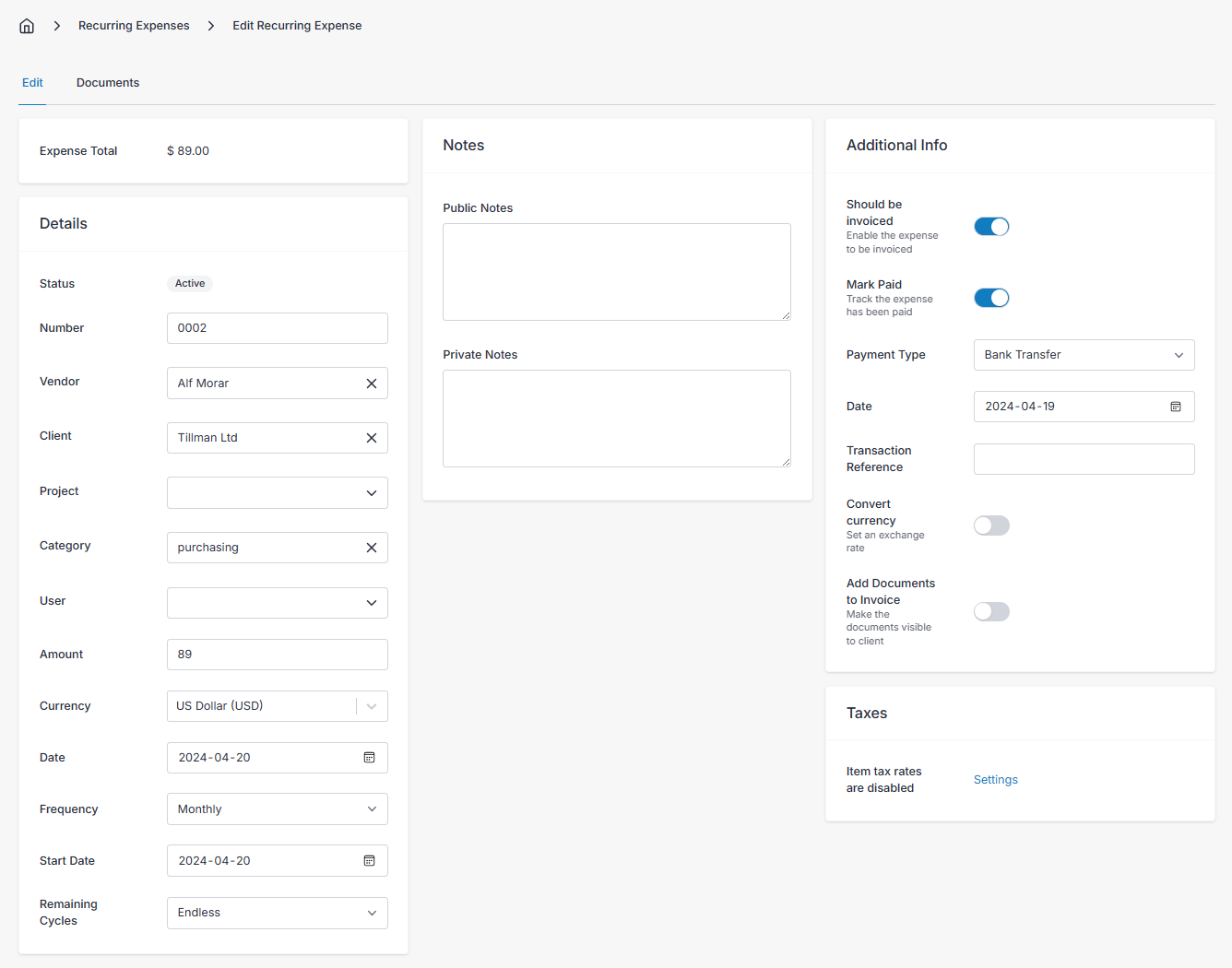The height and width of the screenshot is (968, 1232).
Task: Click the home icon in the breadcrumb
Action: click(x=26, y=25)
